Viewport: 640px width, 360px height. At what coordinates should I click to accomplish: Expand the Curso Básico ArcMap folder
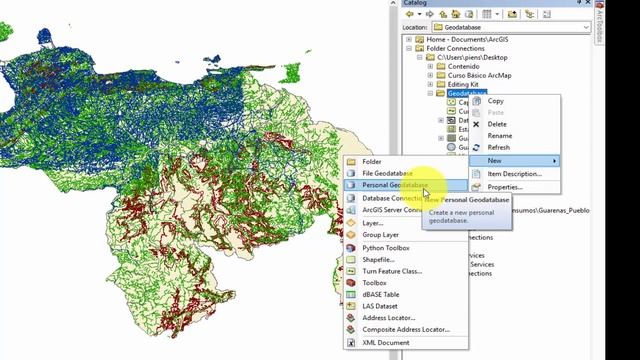(x=430, y=75)
